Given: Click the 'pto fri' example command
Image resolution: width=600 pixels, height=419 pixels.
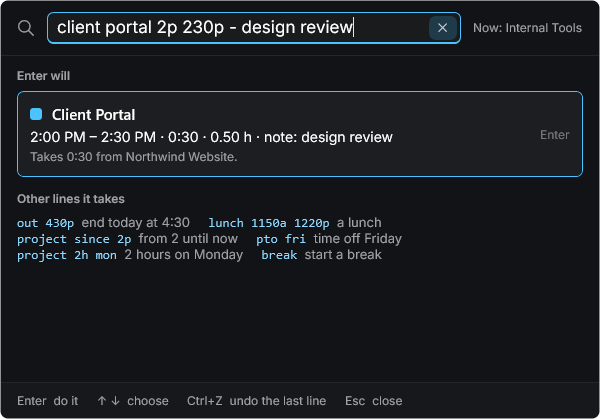Looking at the screenshot, I should click(x=281, y=239).
